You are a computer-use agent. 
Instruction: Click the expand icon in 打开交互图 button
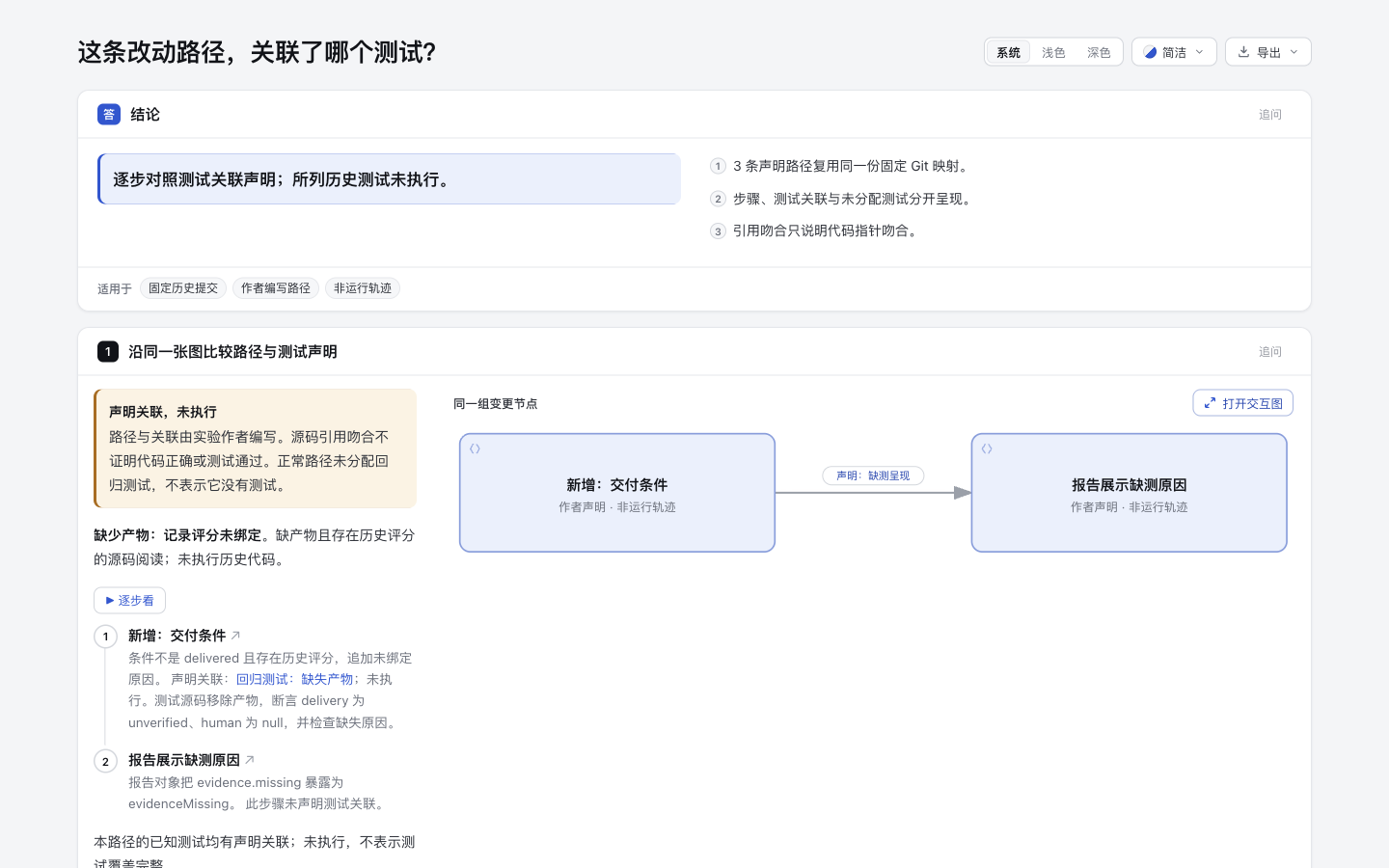(x=1210, y=403)
